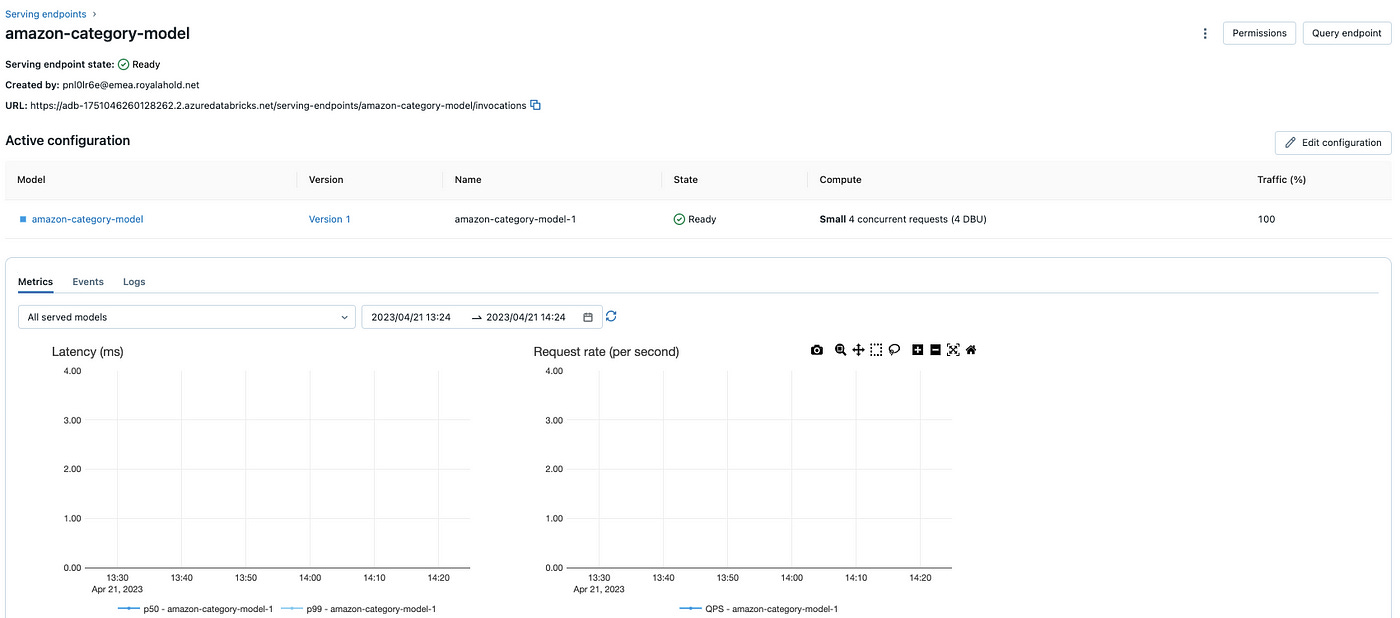Choose Box Select tool in chart toolbar

[876, 350]
